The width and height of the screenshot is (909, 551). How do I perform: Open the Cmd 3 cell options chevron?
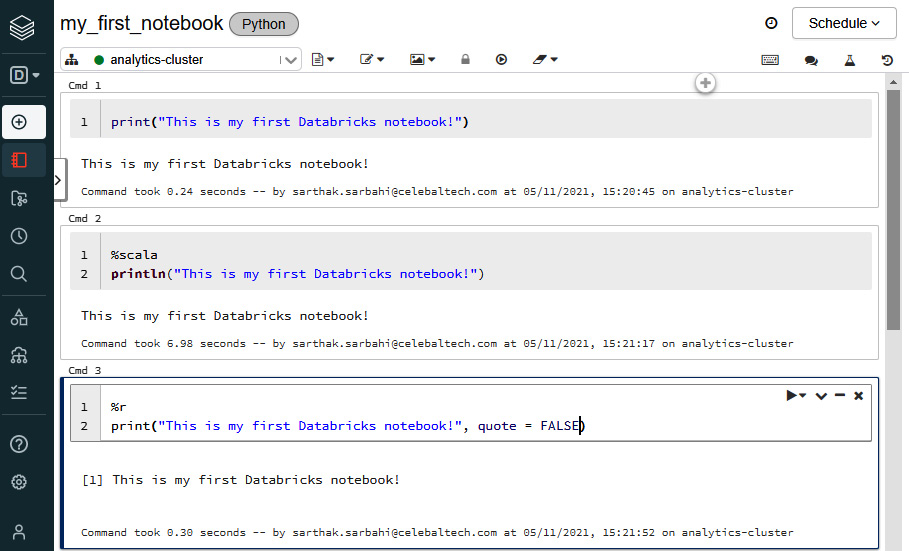click(x=821, y=396)
